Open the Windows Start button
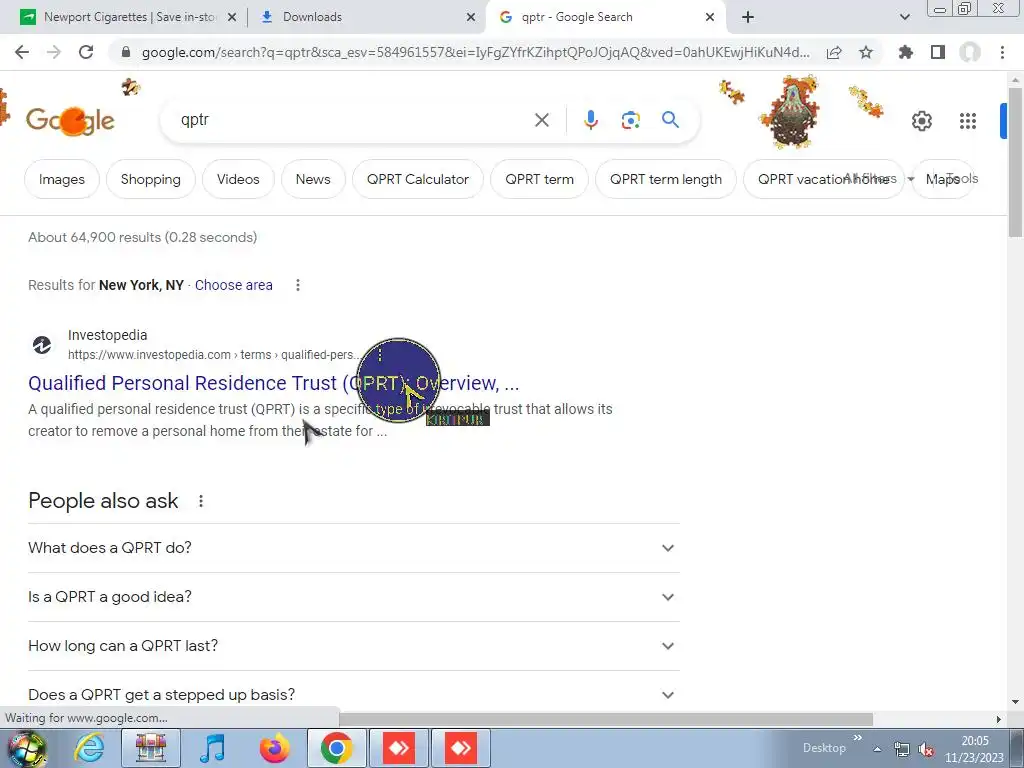 tap(26, 748)
